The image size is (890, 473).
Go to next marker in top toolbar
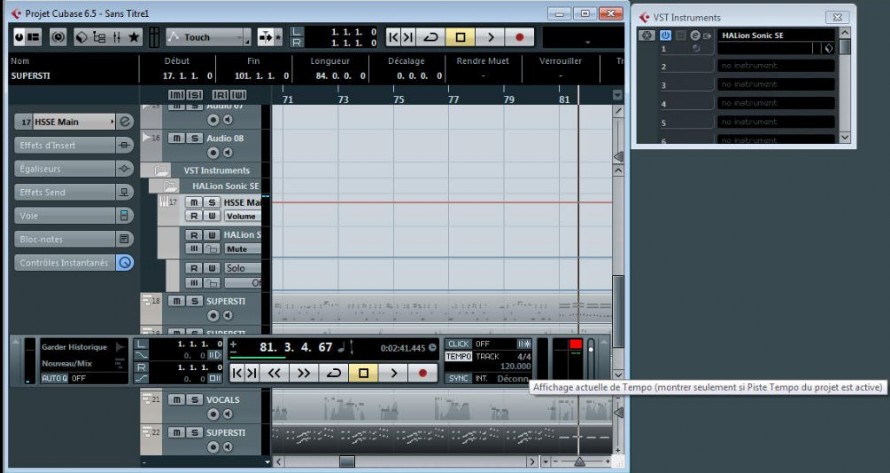[408, 37]
